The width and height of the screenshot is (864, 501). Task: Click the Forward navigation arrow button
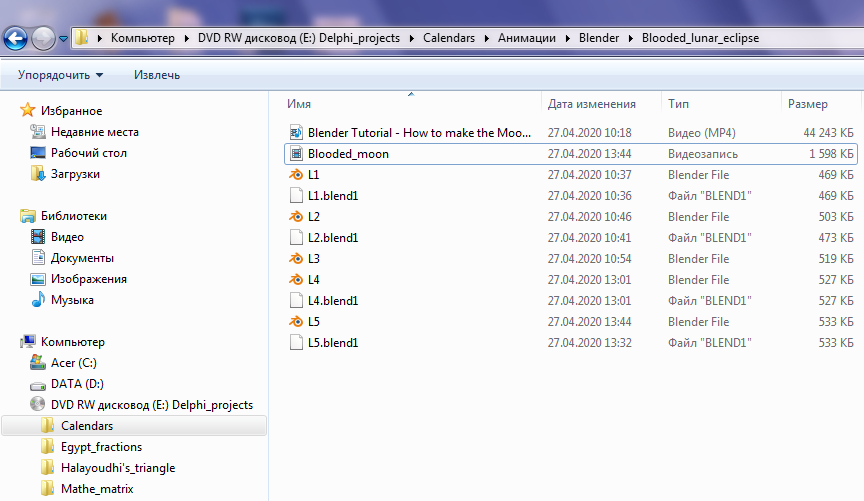click(x=44, y=39)
